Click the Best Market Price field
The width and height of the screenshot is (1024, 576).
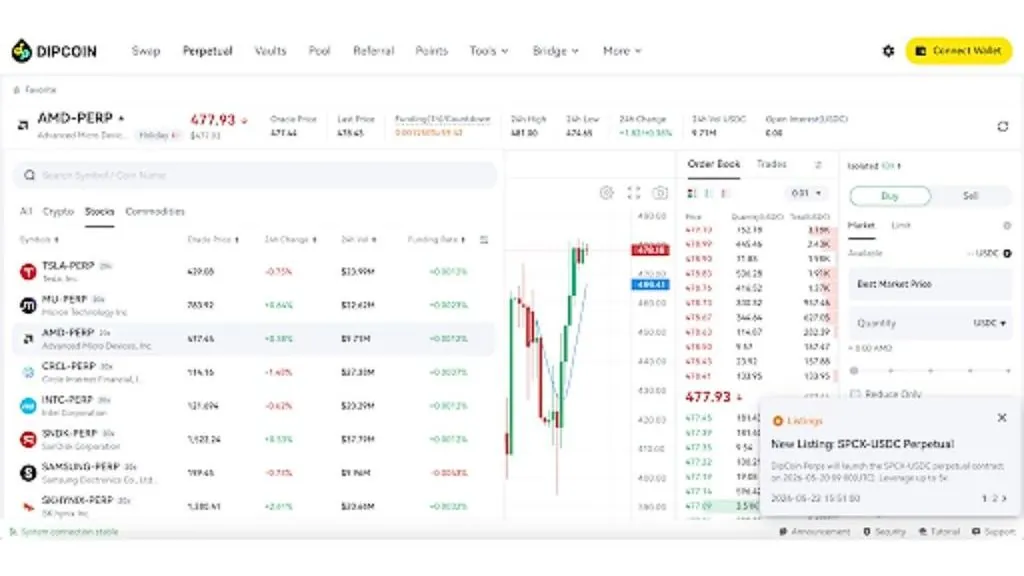tap(930, 284)
